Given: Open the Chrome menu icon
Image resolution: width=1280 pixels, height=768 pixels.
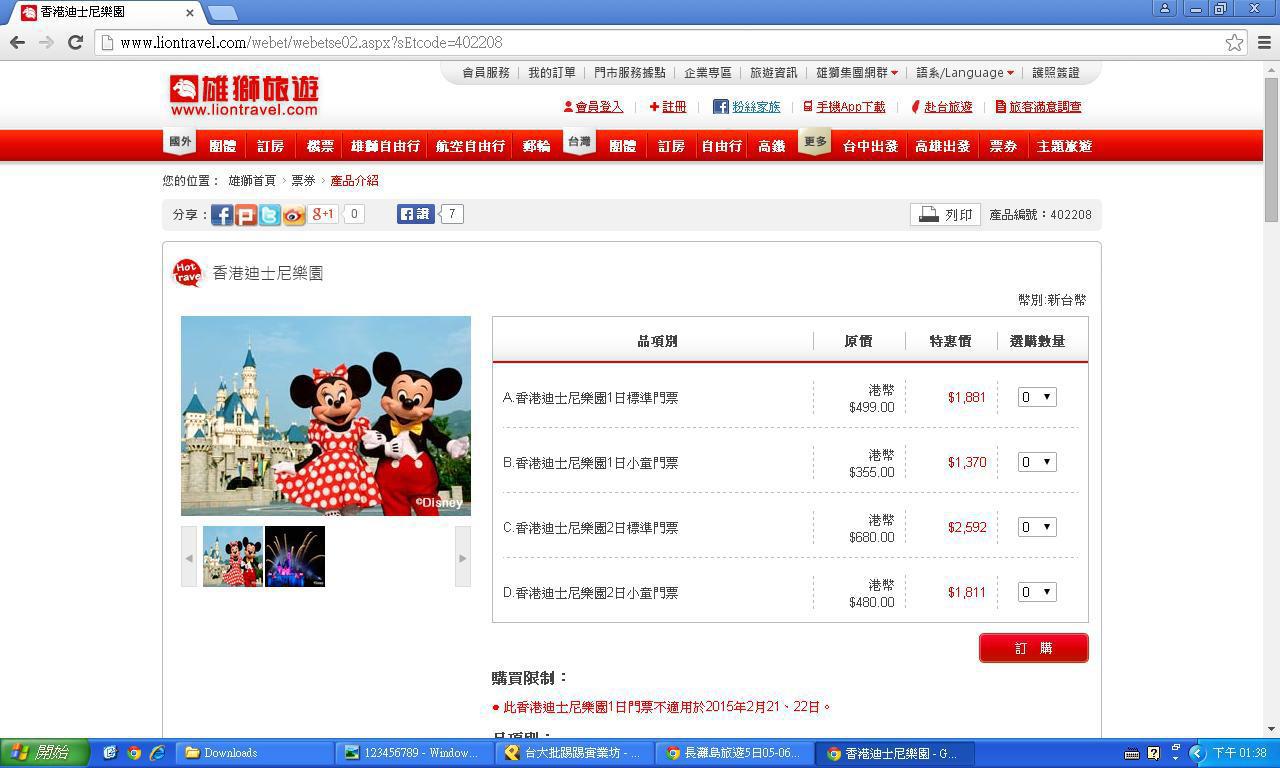Looking at the screenshot, I should 1264,42.
